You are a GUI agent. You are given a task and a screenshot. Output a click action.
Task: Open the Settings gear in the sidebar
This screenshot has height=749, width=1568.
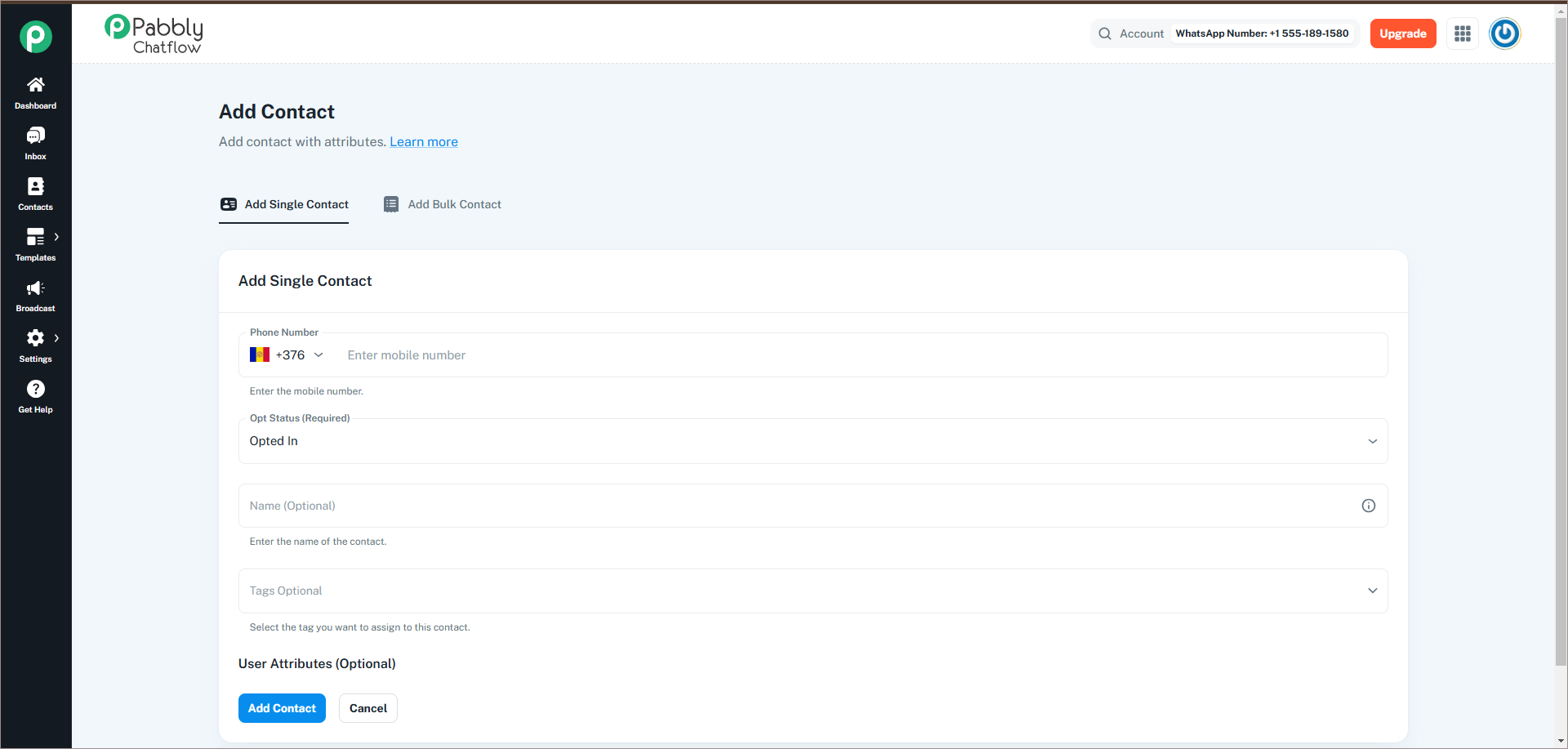35,338
